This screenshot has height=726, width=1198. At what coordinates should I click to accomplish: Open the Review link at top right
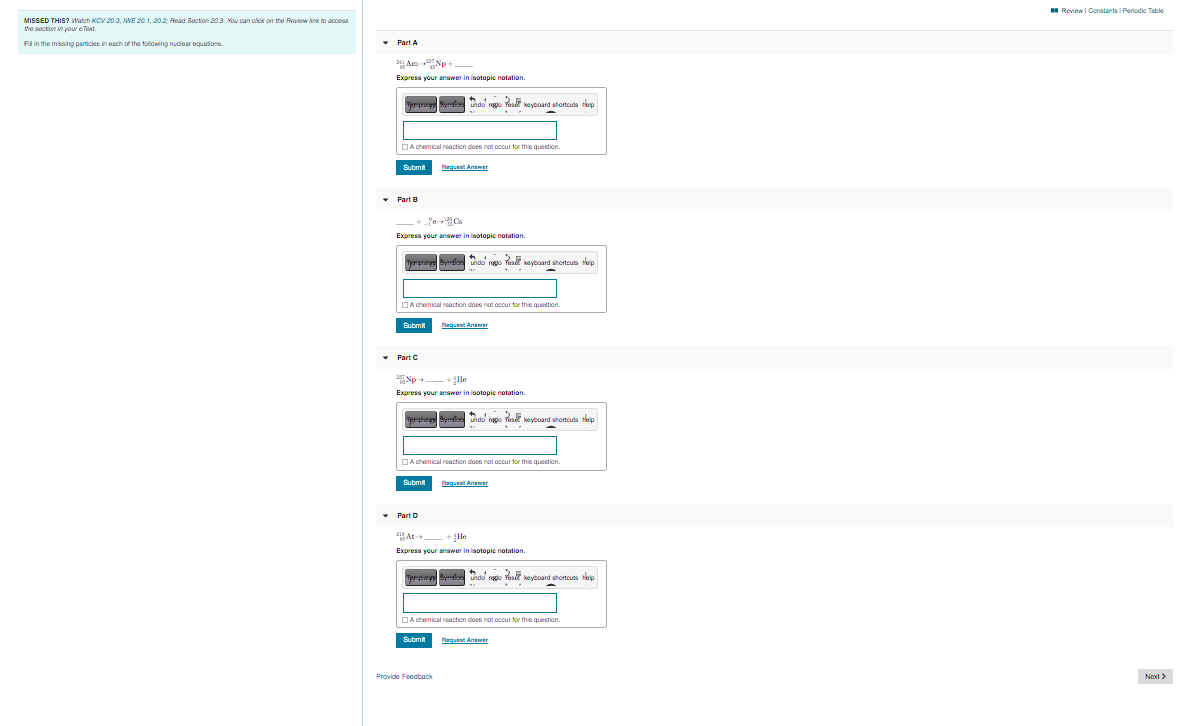(x=1072, y=11)
